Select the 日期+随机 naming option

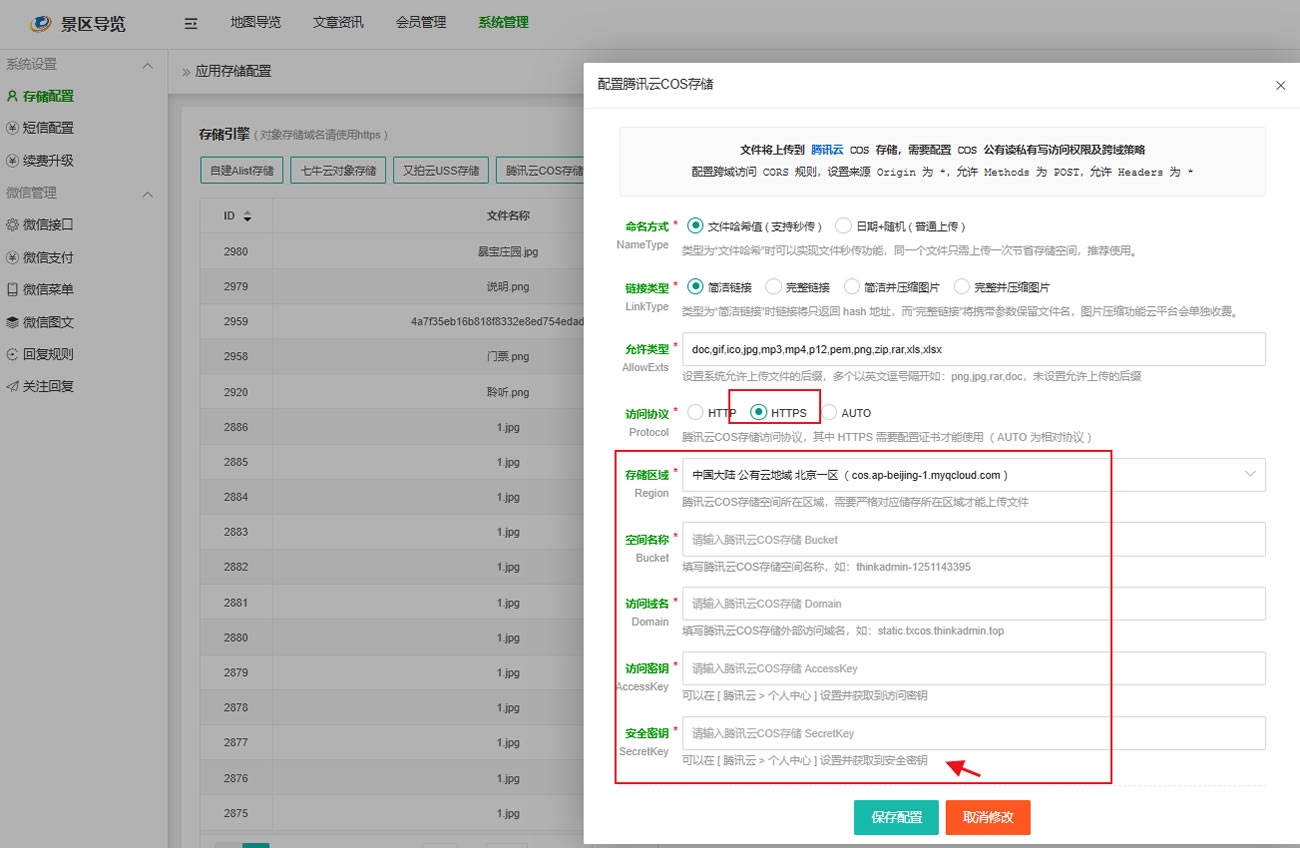coord(843,226)
